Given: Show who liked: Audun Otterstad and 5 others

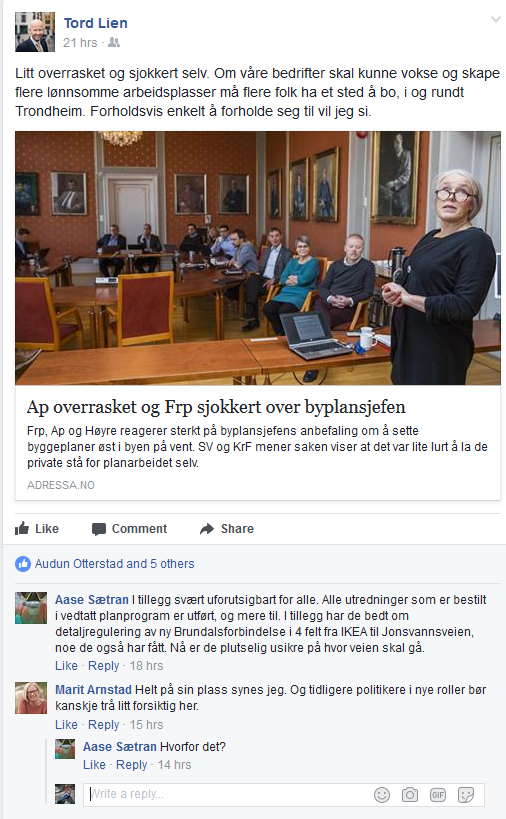Looking at the screenshot, I should pos(114,564).
